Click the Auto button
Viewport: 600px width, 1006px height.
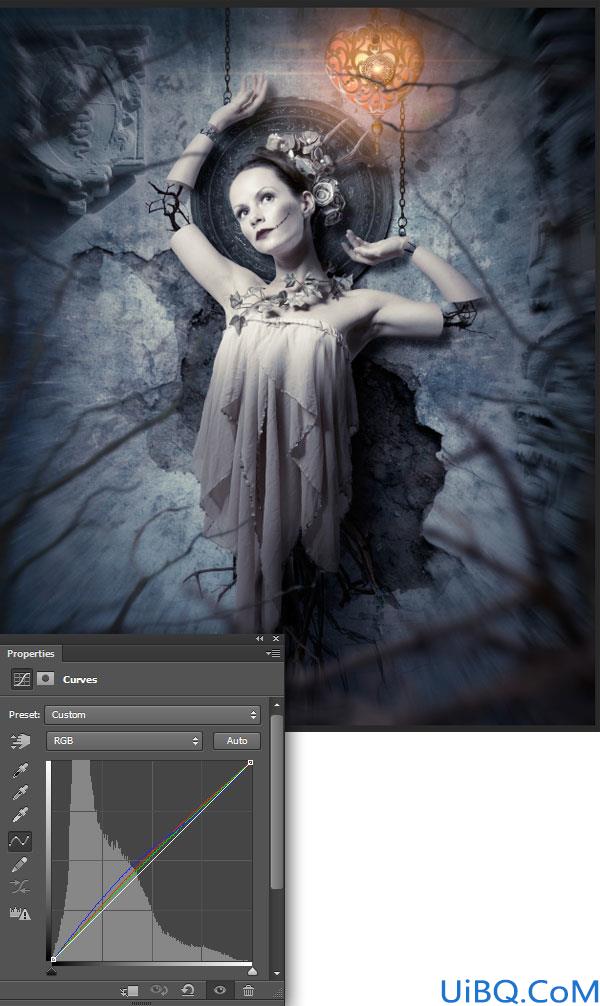(x=237, y=740)
